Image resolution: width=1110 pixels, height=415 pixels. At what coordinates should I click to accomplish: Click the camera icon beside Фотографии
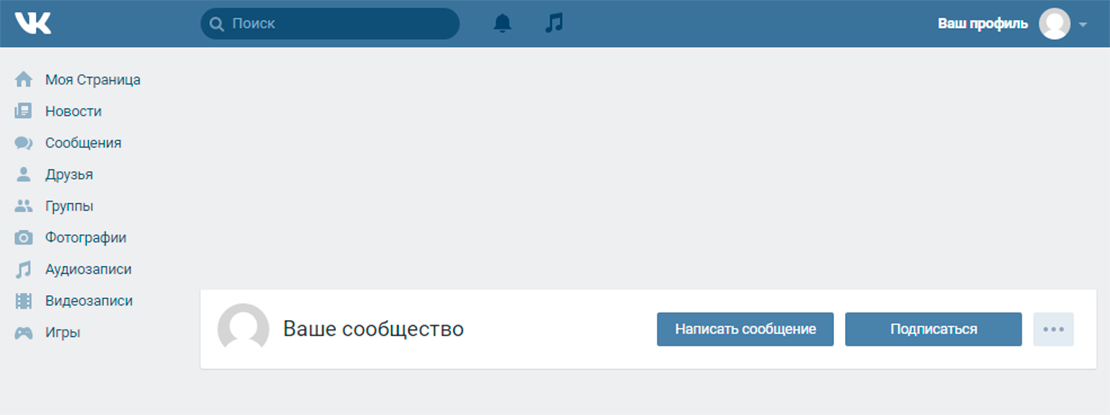click(24, 238)
